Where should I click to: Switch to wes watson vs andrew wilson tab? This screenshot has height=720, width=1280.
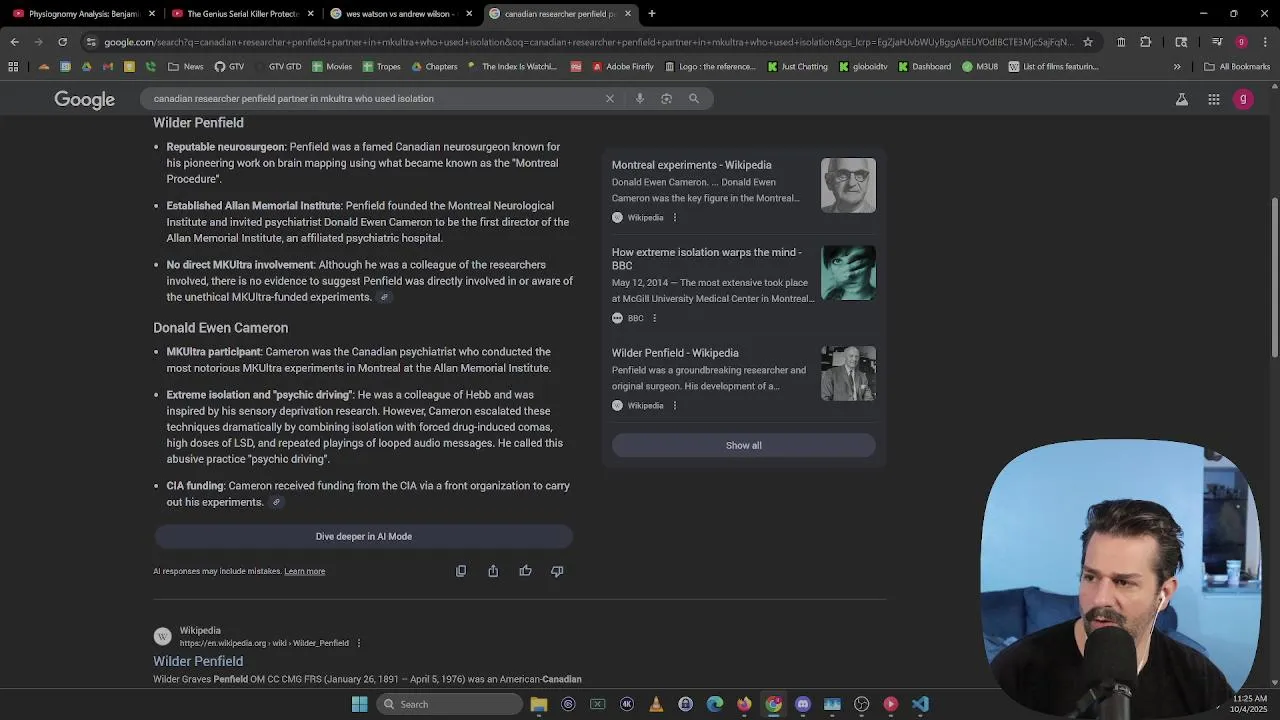coord(395,14)
